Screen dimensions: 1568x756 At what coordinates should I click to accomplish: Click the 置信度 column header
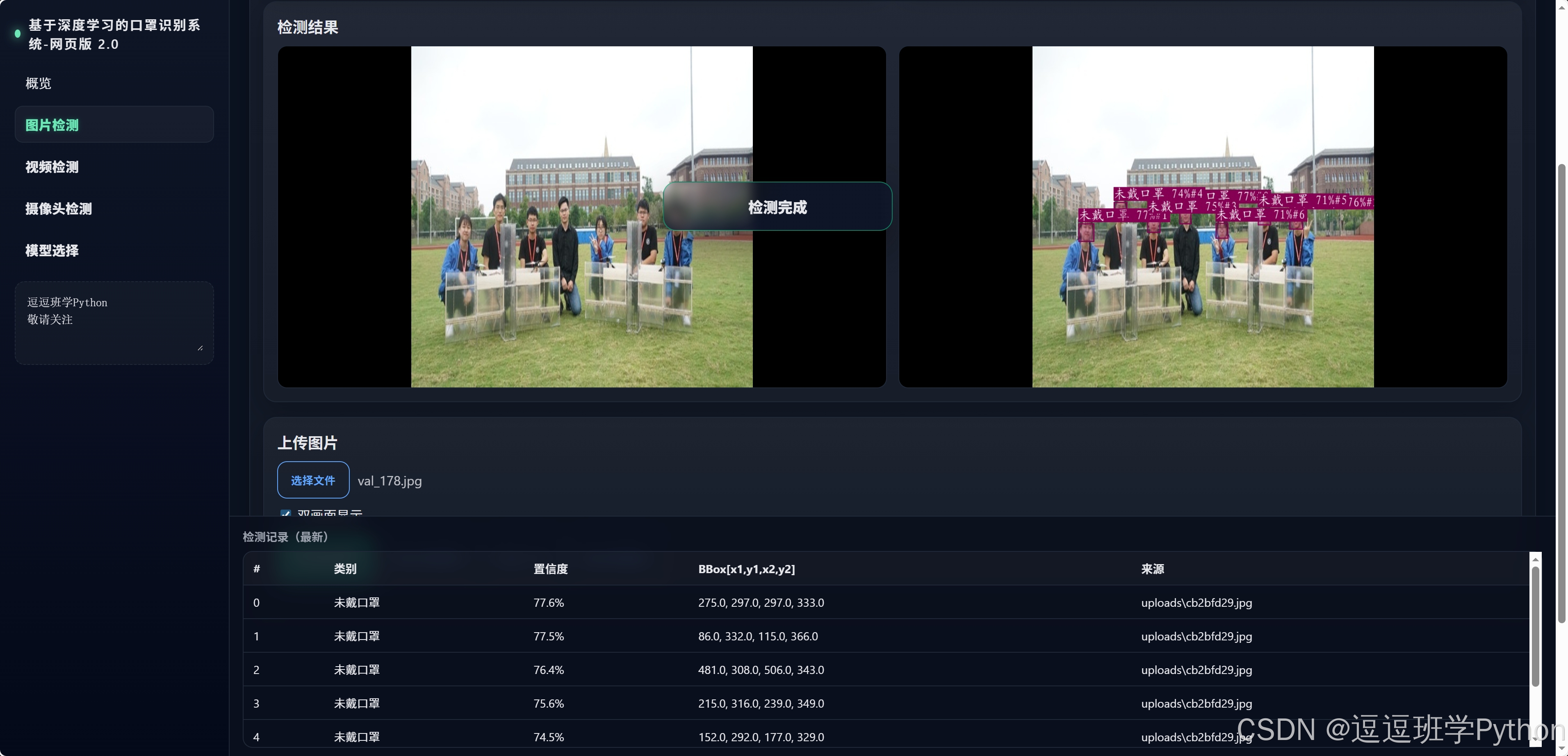pyautogui.click(x=550, y=569)
